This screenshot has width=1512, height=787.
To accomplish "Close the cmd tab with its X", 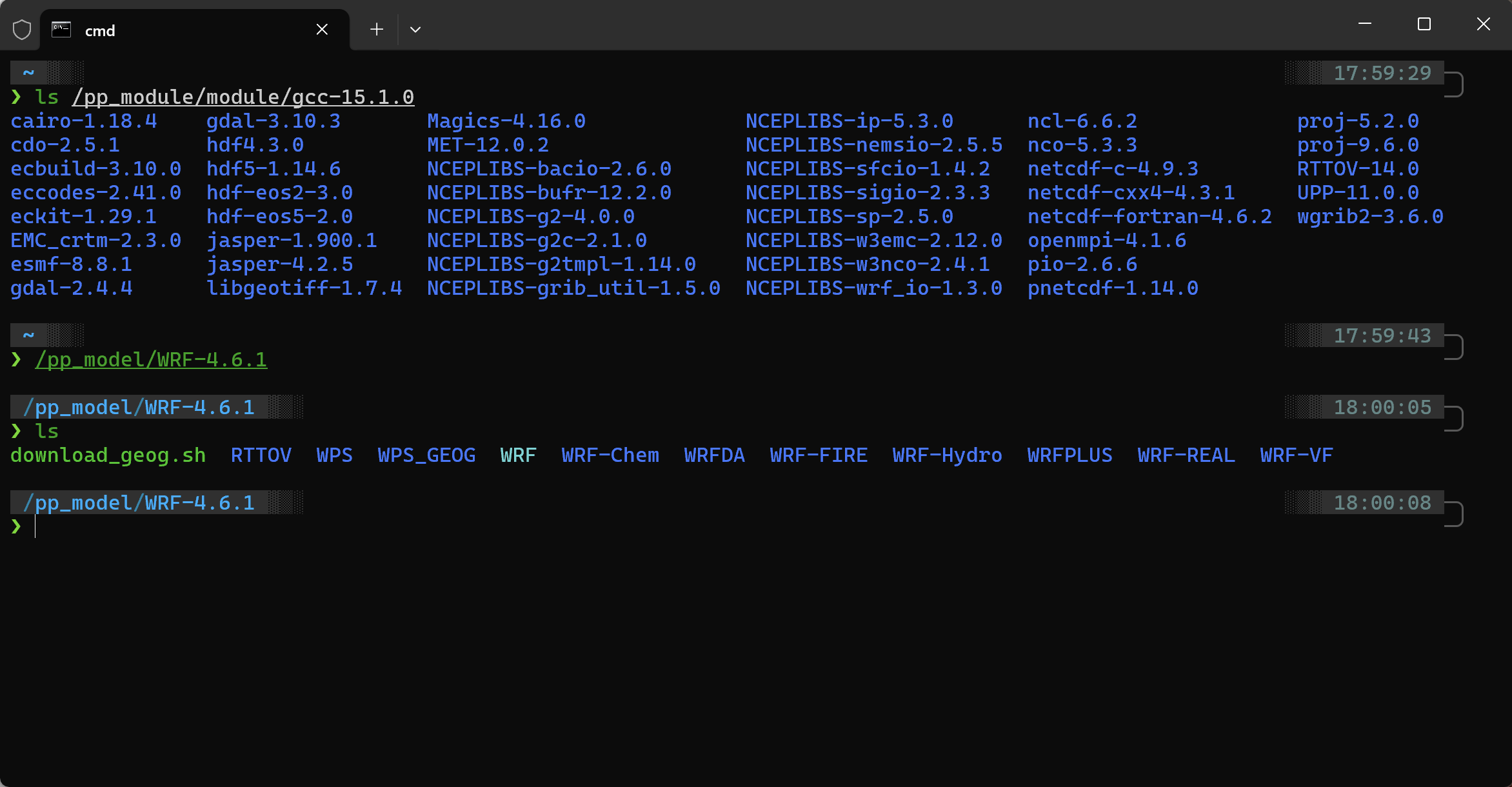I will (x=322, y=29).
